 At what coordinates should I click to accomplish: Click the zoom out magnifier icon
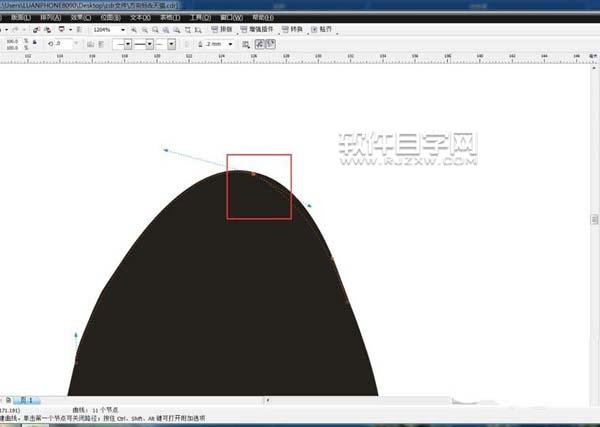click(145, 30)
